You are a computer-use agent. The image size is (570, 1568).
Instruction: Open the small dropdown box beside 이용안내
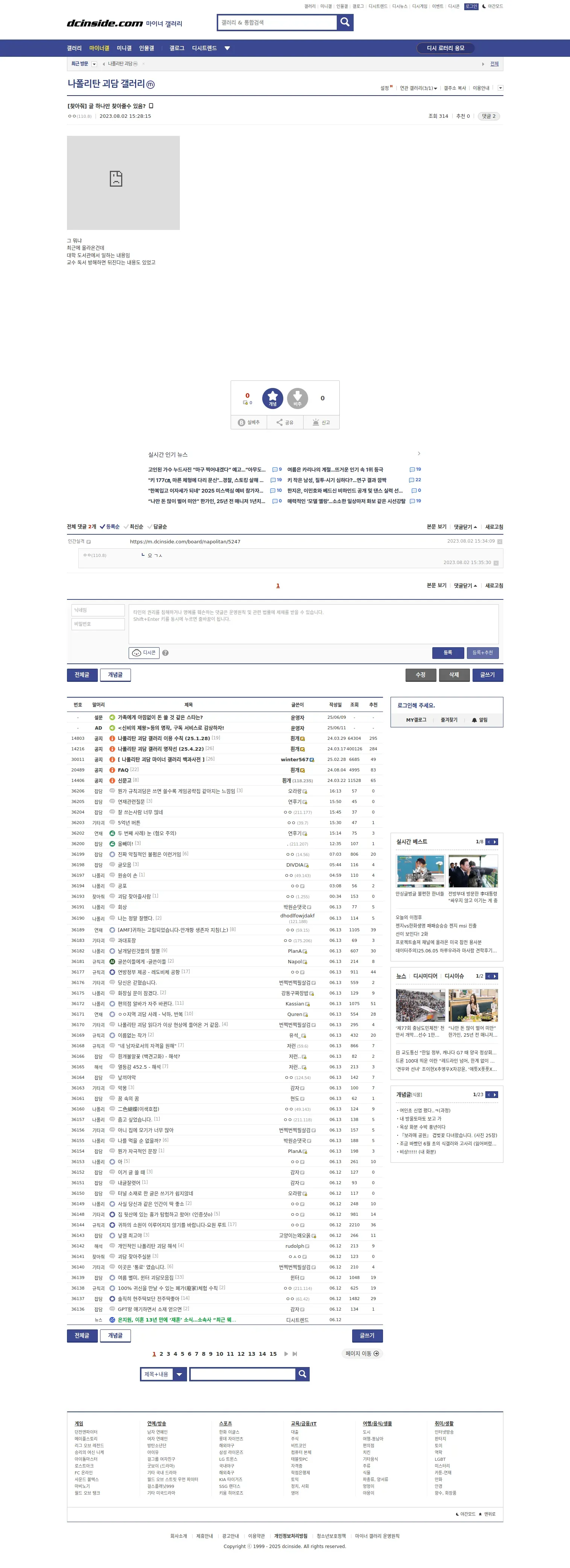tap(501, 88)
